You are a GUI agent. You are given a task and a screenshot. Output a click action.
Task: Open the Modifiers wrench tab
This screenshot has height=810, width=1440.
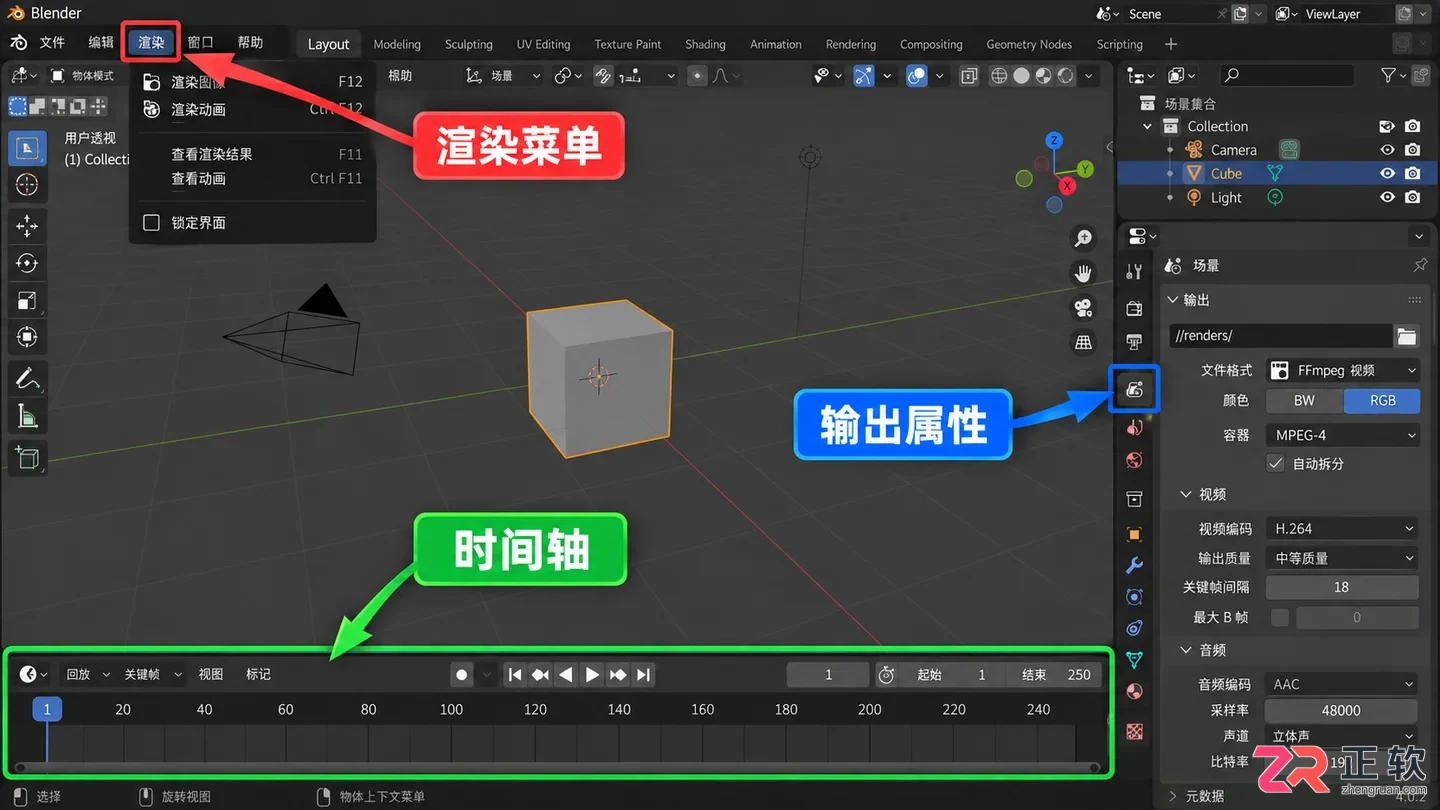tap(1134, 565)
